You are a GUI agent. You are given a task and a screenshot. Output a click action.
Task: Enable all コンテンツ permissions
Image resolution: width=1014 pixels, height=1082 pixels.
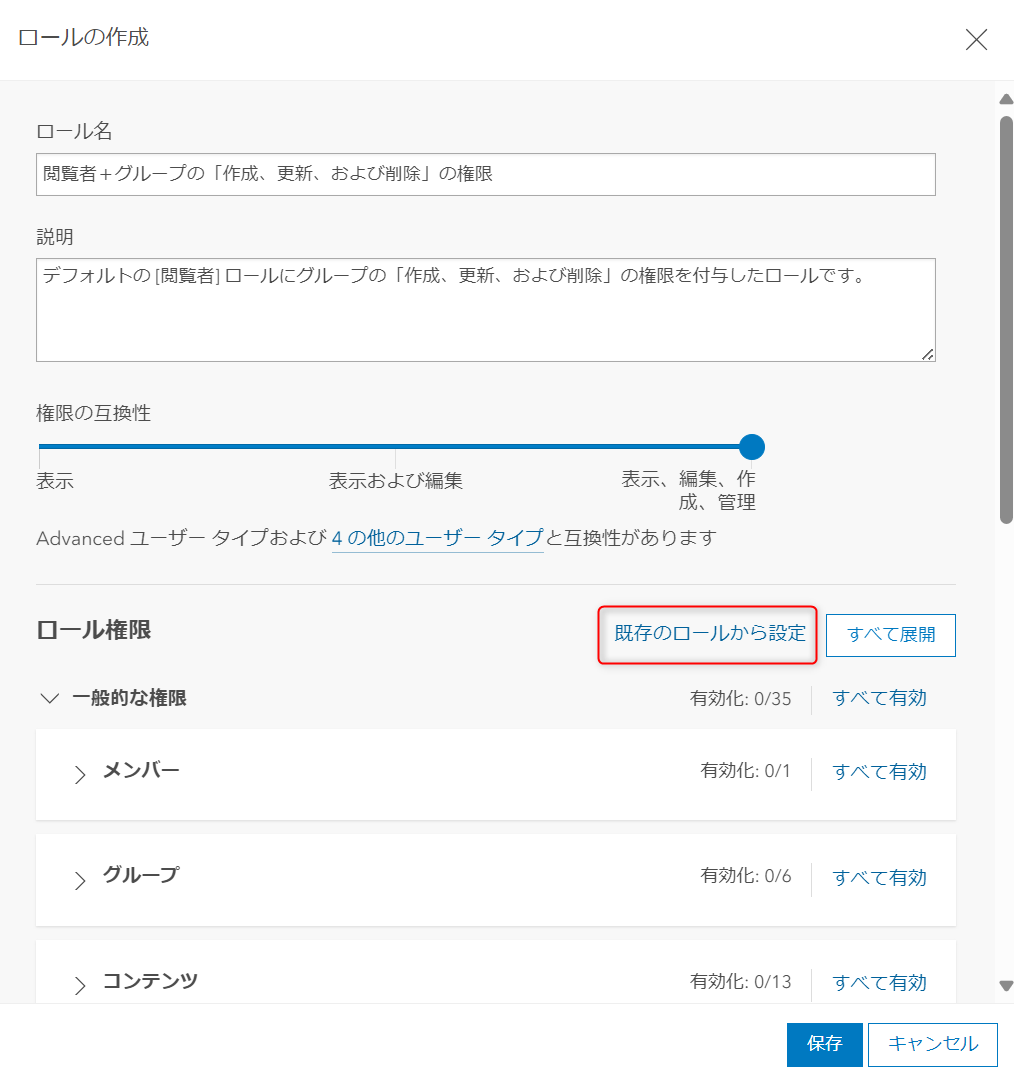coord(879,983)
